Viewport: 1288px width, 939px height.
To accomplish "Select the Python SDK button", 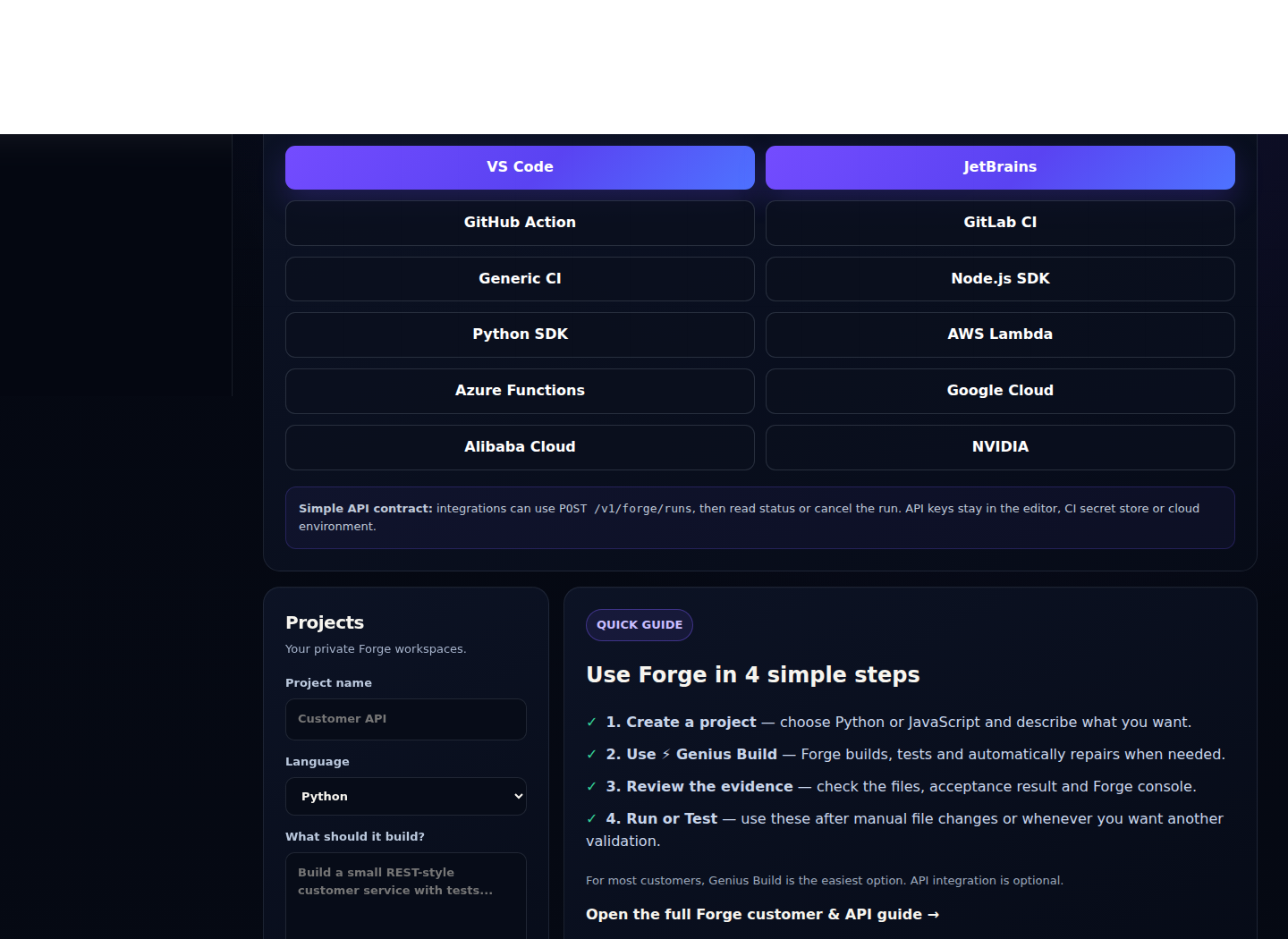I will coord(520,334).
